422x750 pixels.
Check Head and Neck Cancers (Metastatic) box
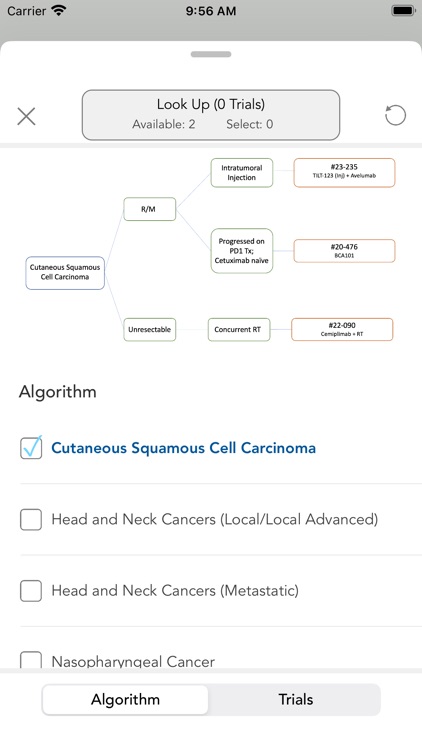31,591
